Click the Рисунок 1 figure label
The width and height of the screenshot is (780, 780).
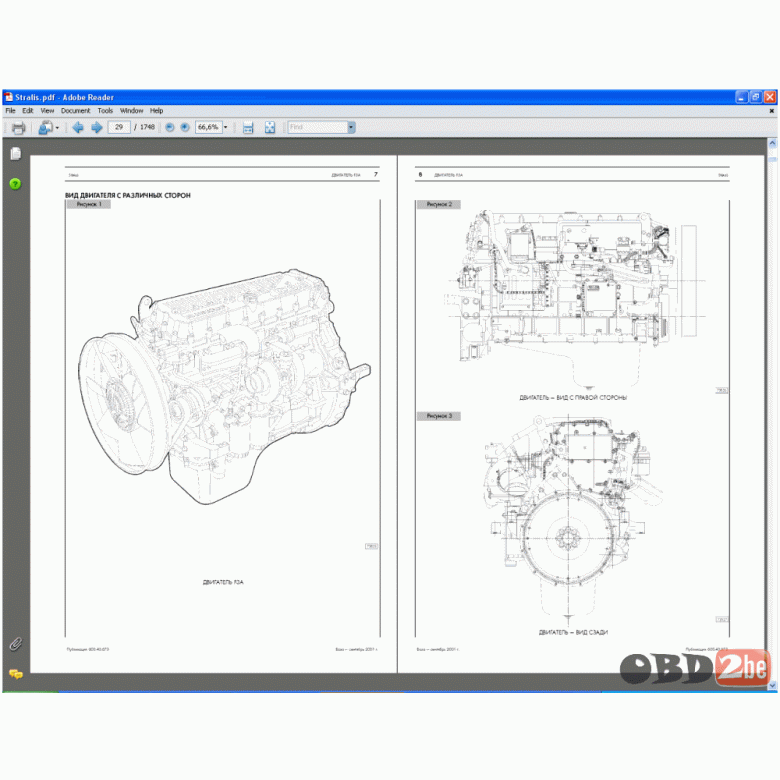coord(89,204)
